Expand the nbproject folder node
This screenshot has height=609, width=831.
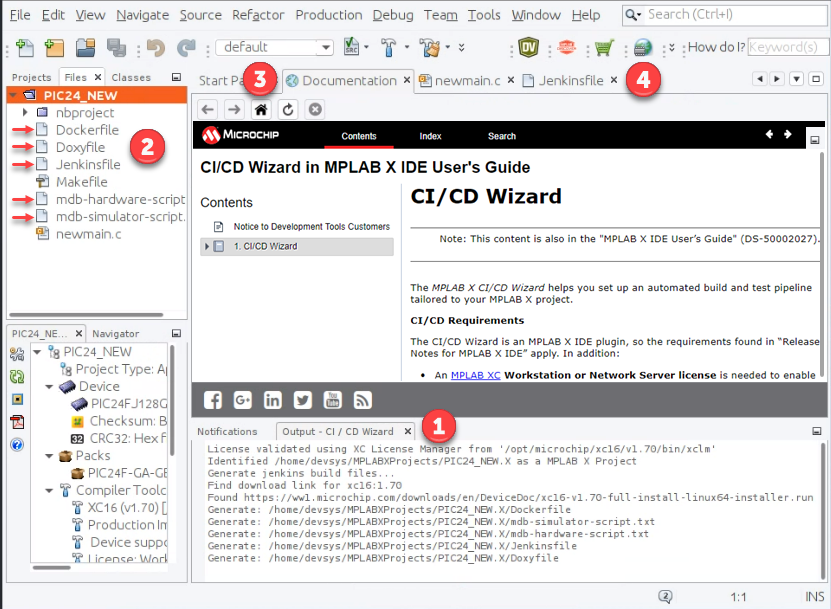25,112
